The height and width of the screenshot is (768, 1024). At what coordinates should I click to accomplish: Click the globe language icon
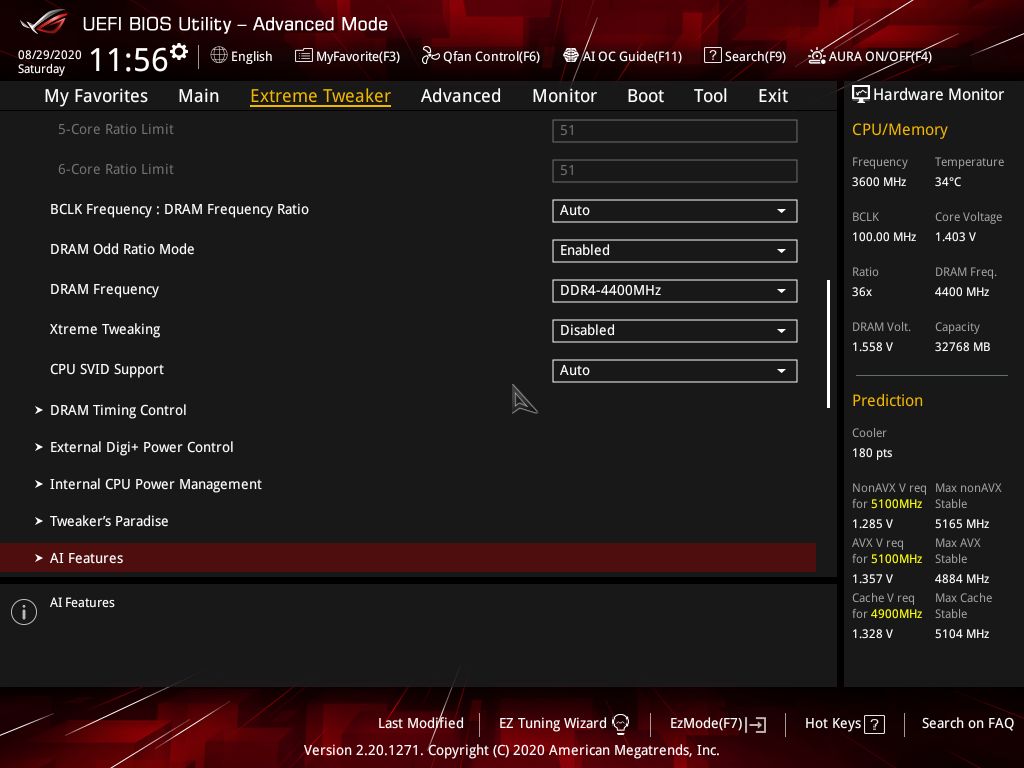pyautogui.click(x=219, y=55)
